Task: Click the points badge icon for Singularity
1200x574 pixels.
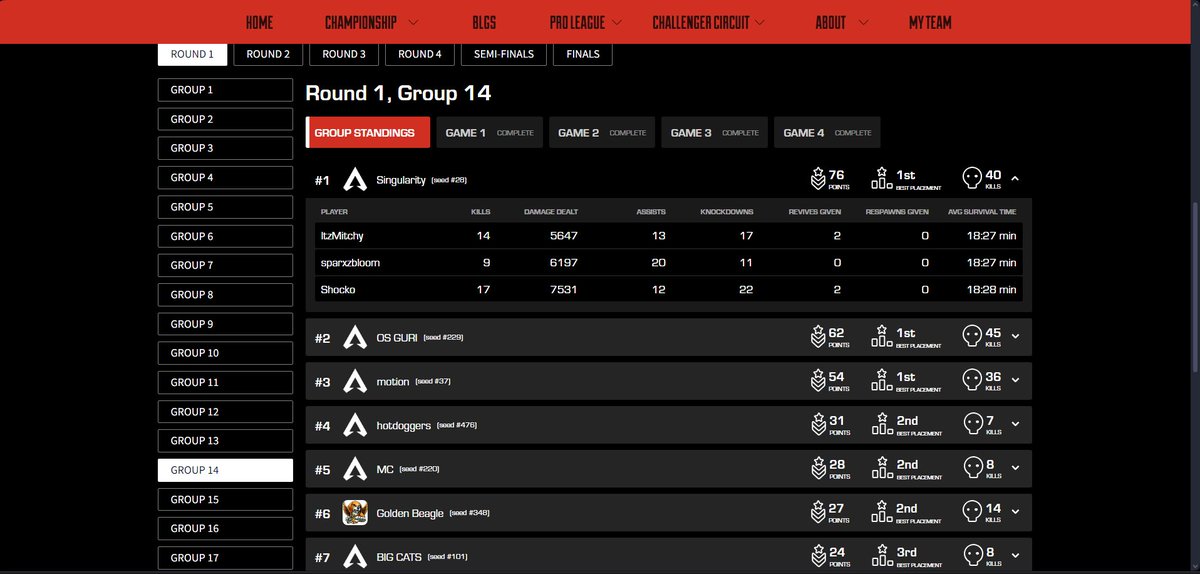Action: click(818, 180)
